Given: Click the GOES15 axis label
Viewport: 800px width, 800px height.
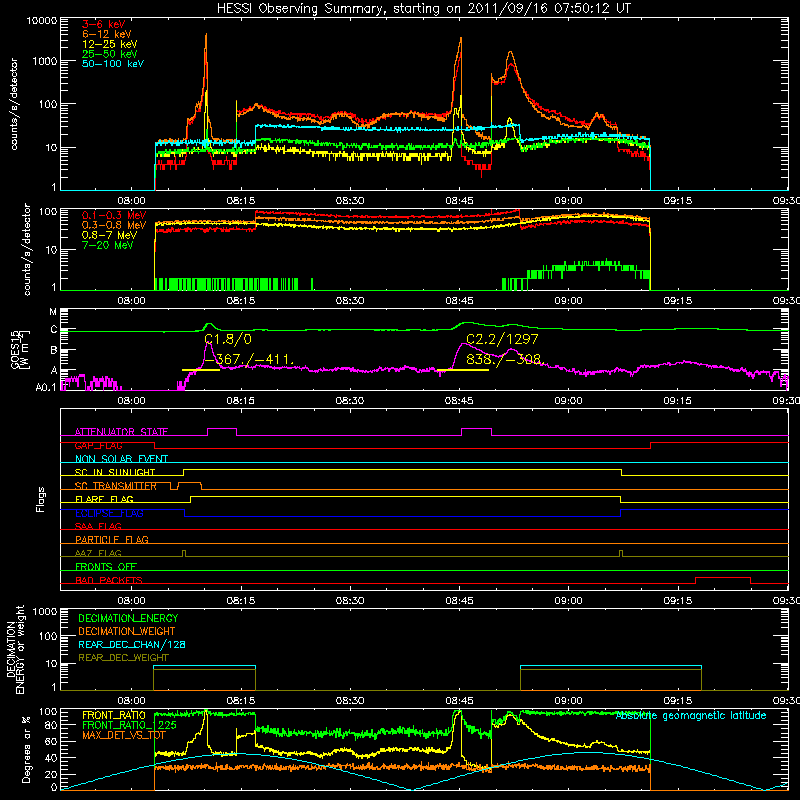Looking at the screenshot, I should 18,349.
